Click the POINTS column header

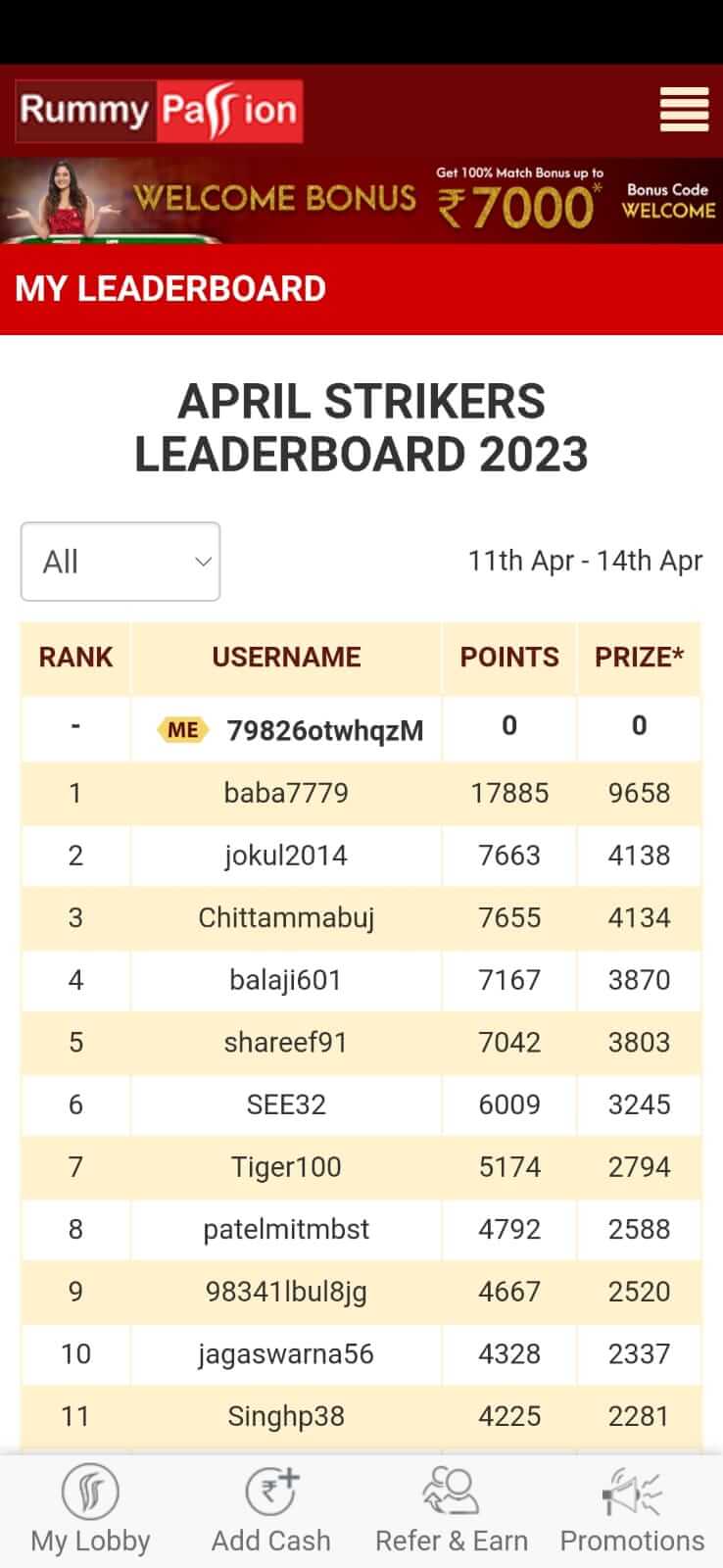tap(509, 658)
